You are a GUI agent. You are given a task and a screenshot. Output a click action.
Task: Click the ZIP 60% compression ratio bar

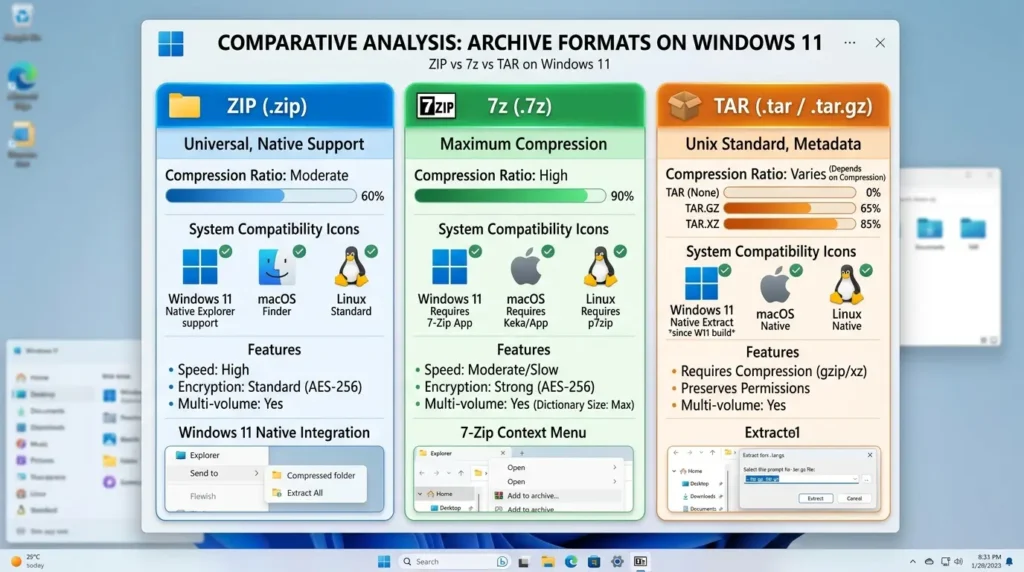pos(261,196)
